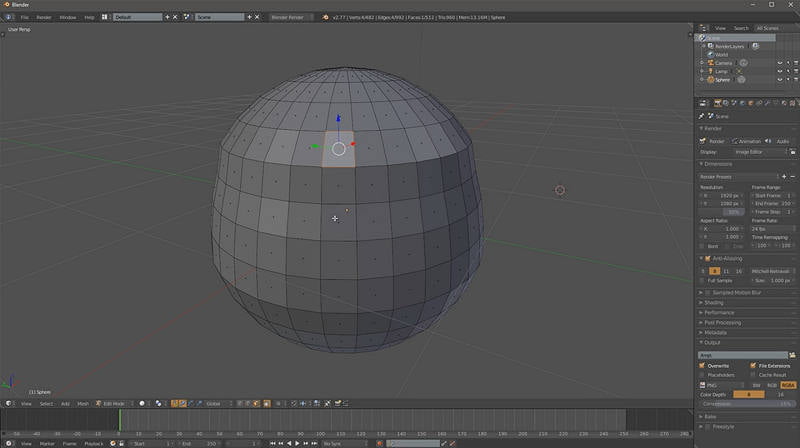Expand the Sampled Motion Blur panel
The image size is (800, 448).
[x=735, y=292]
